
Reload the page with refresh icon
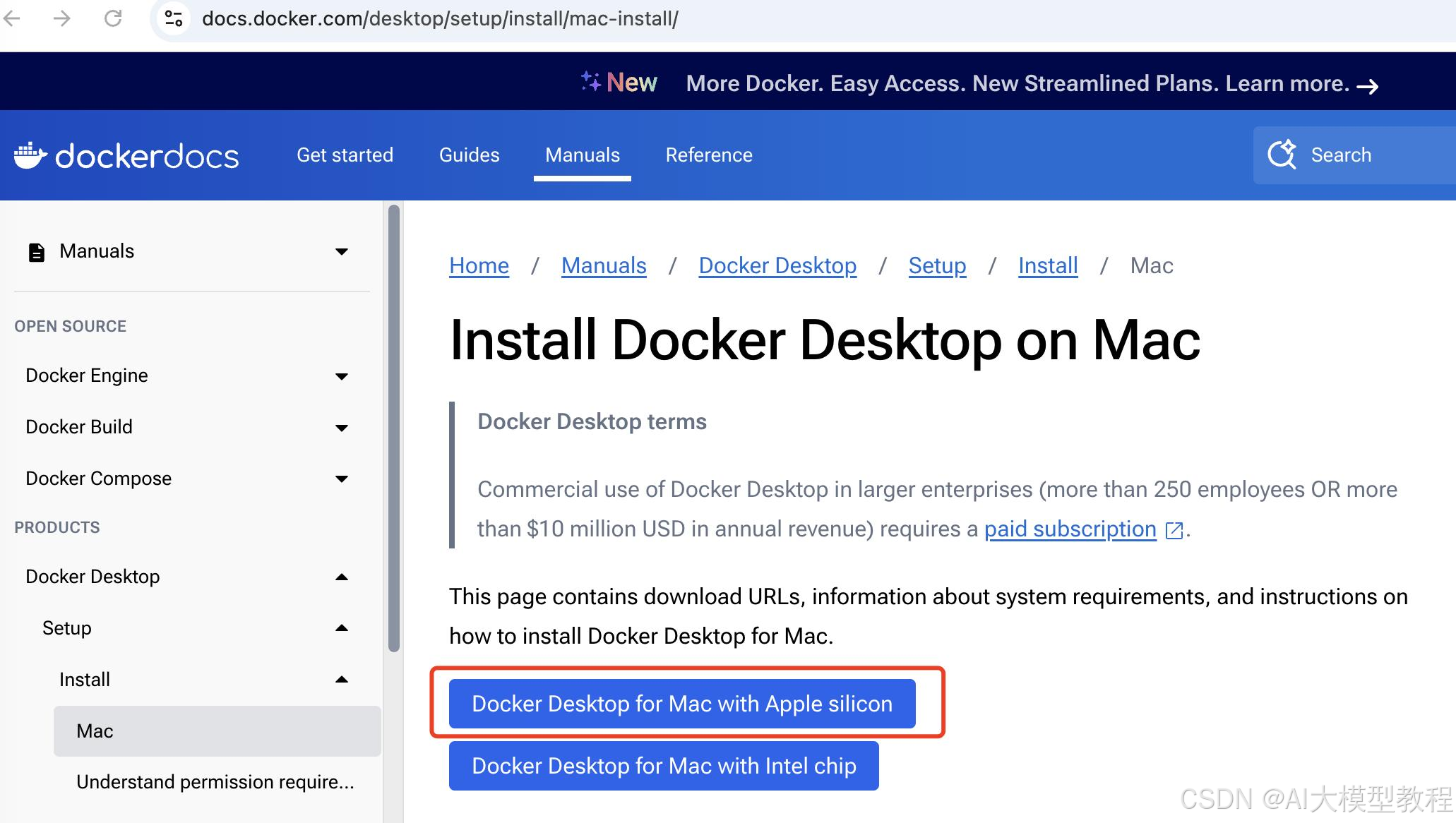click(x=113, y=18)
